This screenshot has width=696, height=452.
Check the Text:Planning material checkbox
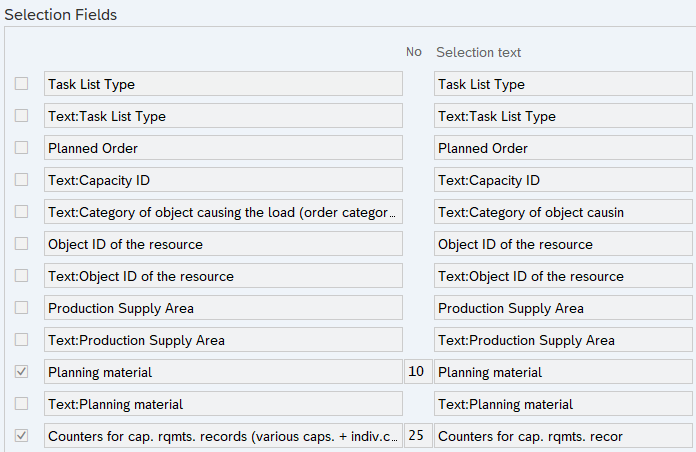(21, 404)
